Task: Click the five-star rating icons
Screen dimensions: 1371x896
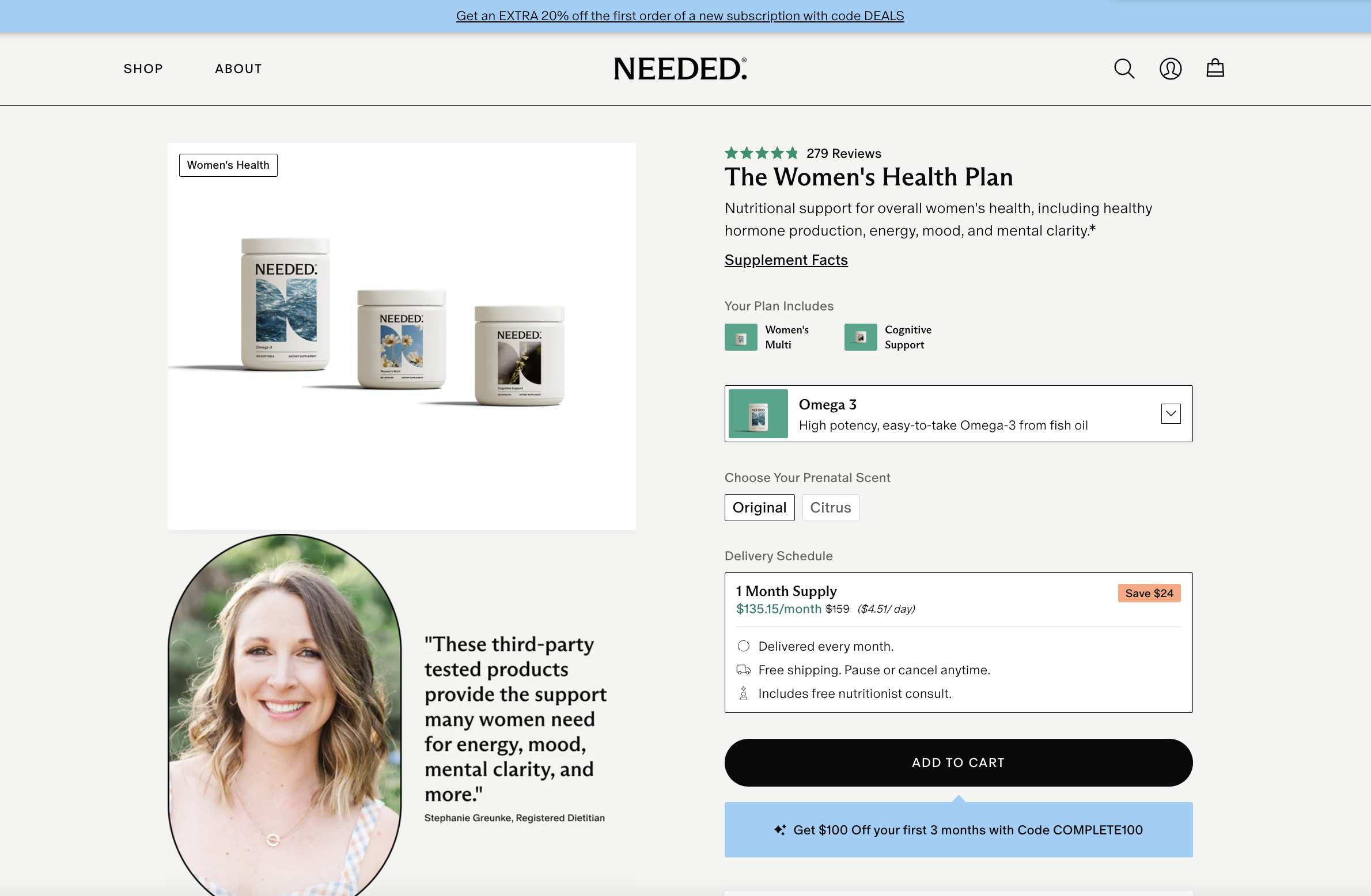Action: 761,153
